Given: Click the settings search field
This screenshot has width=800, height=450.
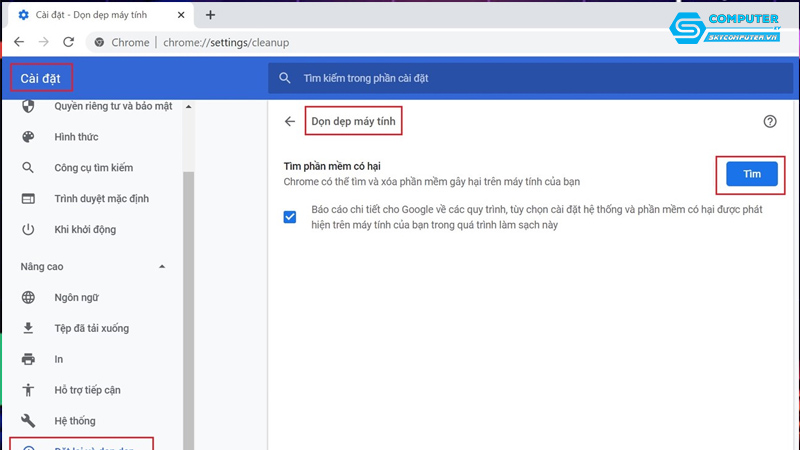Looking at the screenshot, I should click(520, 78).
